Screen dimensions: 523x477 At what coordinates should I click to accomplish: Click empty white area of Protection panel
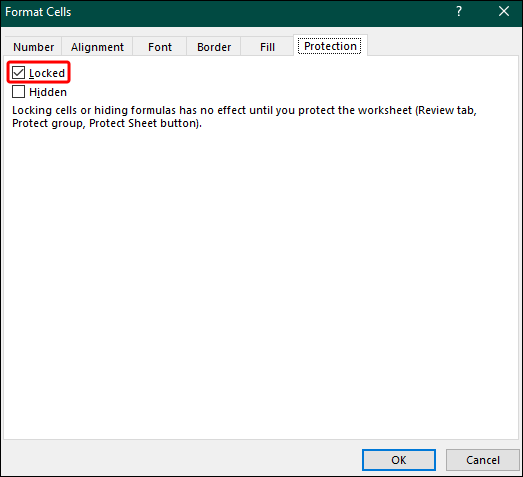260,284
